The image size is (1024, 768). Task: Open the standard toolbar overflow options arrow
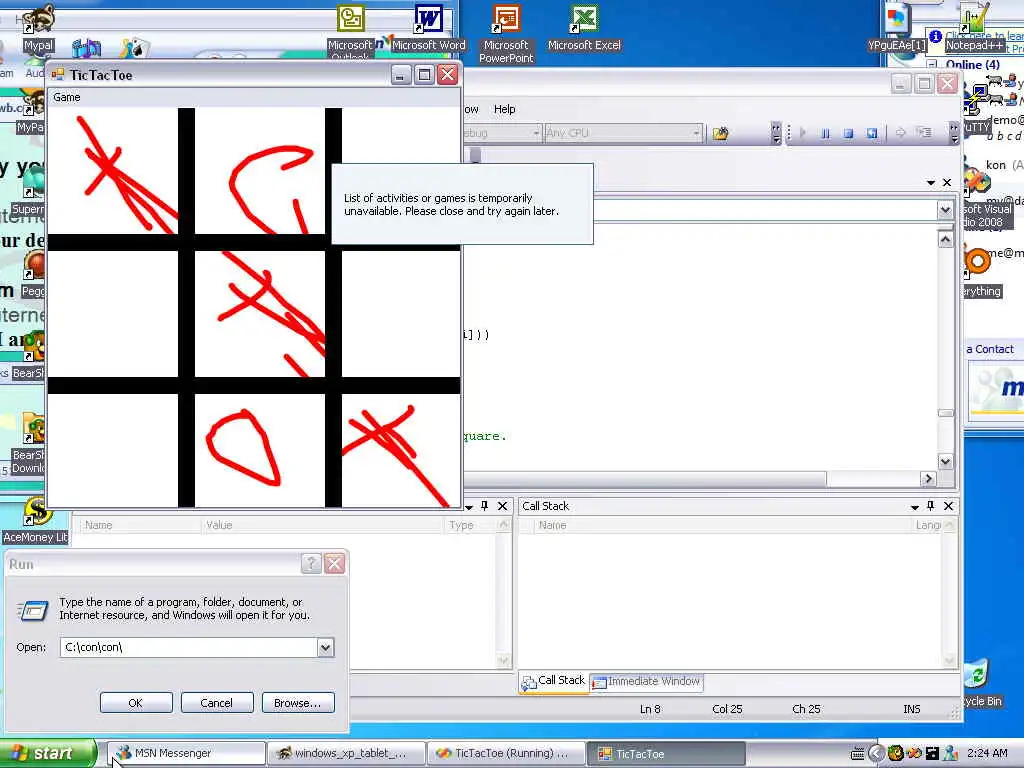pos(776,133)
